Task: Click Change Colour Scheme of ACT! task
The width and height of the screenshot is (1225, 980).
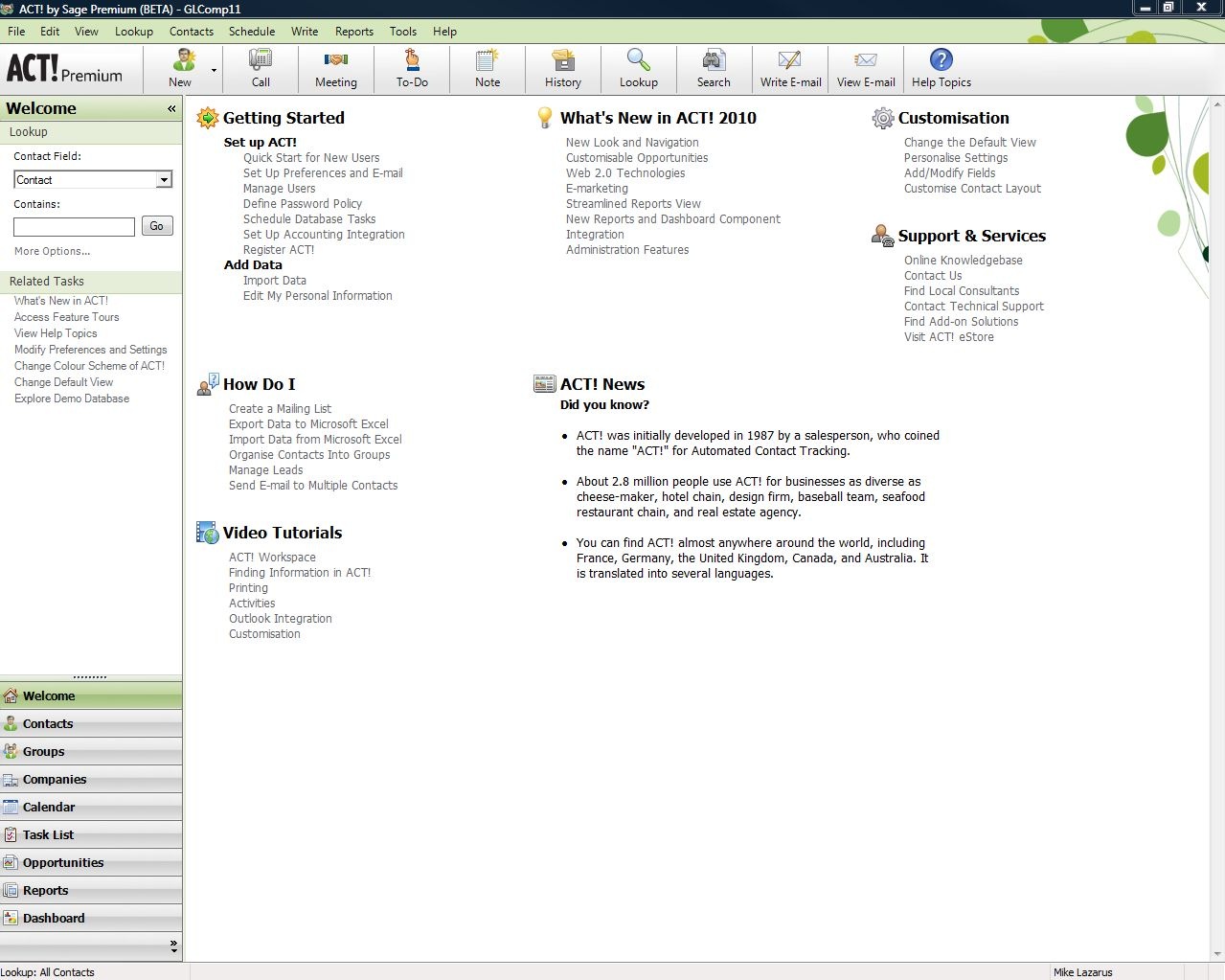Action: (x=89, y=366)
